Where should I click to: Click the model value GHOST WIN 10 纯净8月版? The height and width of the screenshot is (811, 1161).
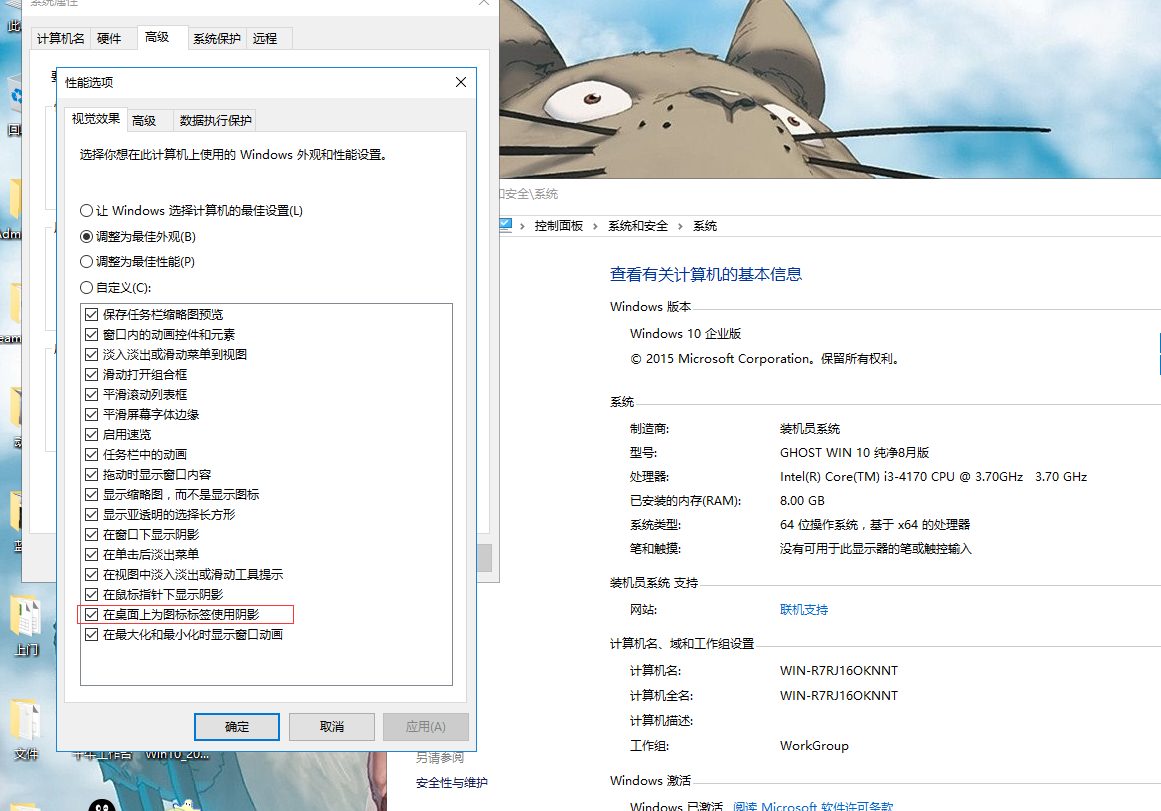[x=854, y=453]
